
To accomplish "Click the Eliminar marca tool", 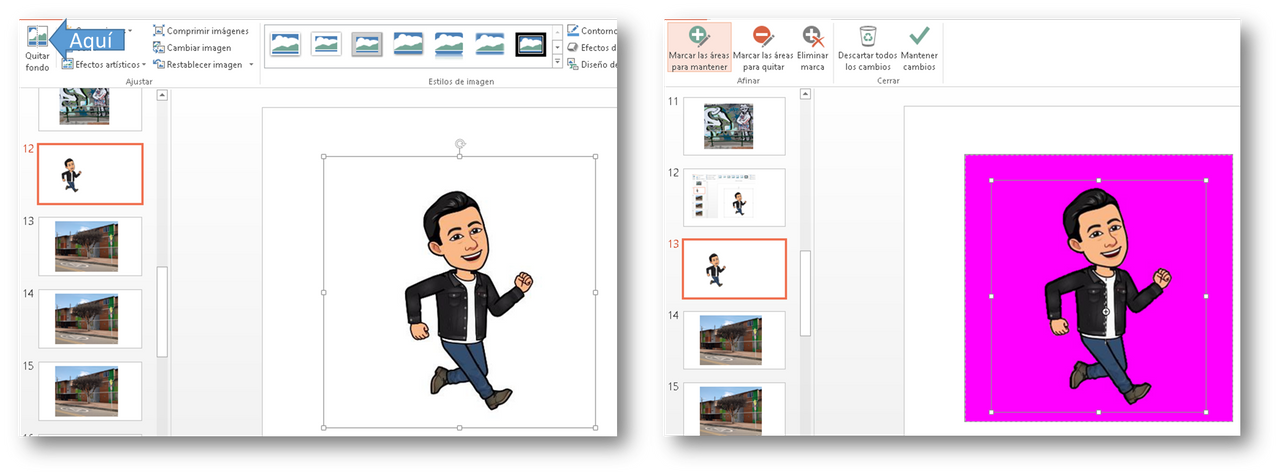I will tap(812, 48).
